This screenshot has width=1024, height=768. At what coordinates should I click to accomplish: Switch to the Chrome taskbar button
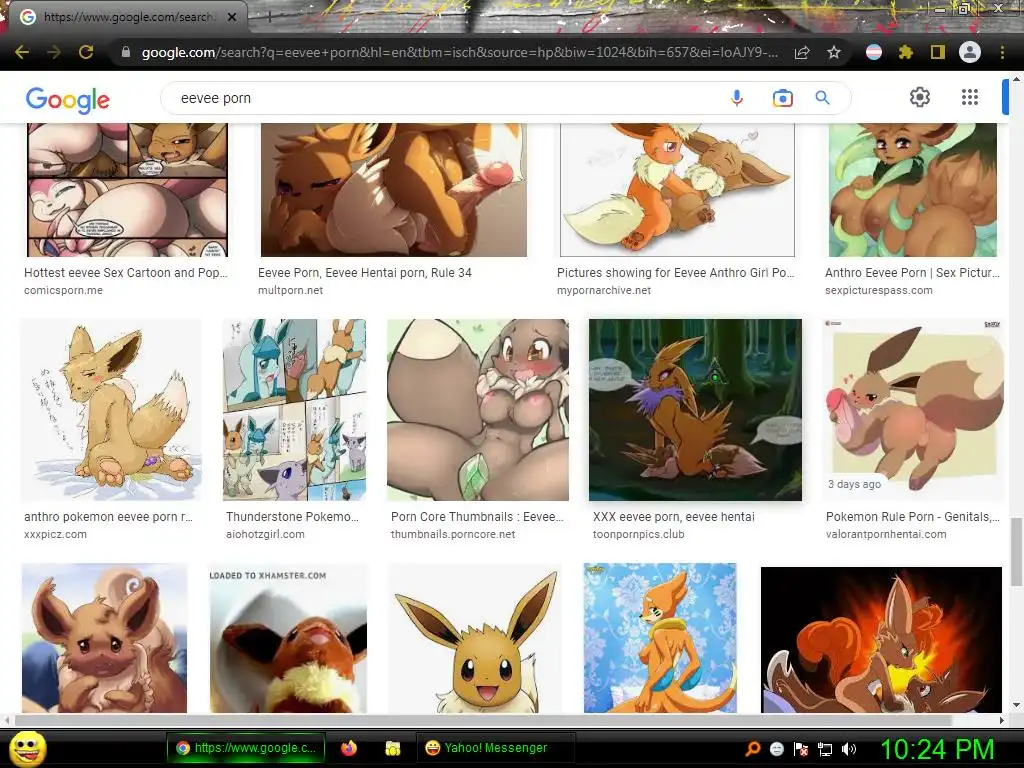click(x=246, y=748)
